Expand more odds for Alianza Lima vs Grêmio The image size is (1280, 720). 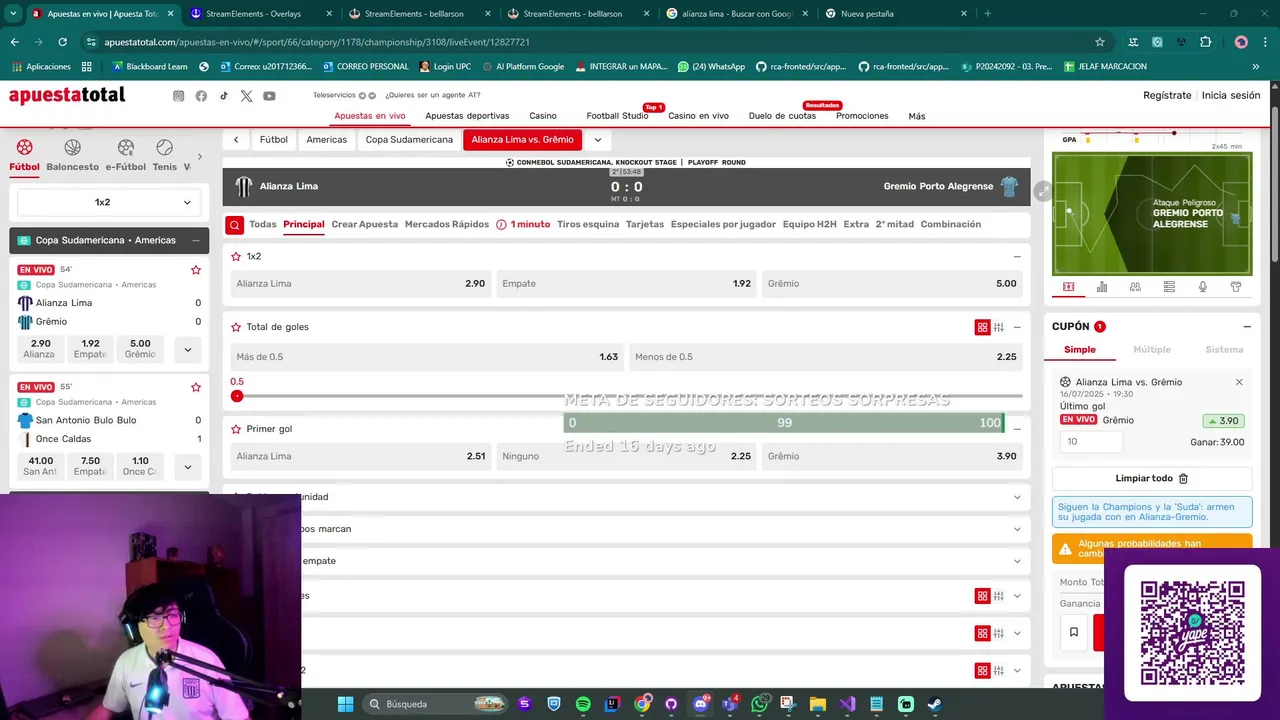pos(187,350)
